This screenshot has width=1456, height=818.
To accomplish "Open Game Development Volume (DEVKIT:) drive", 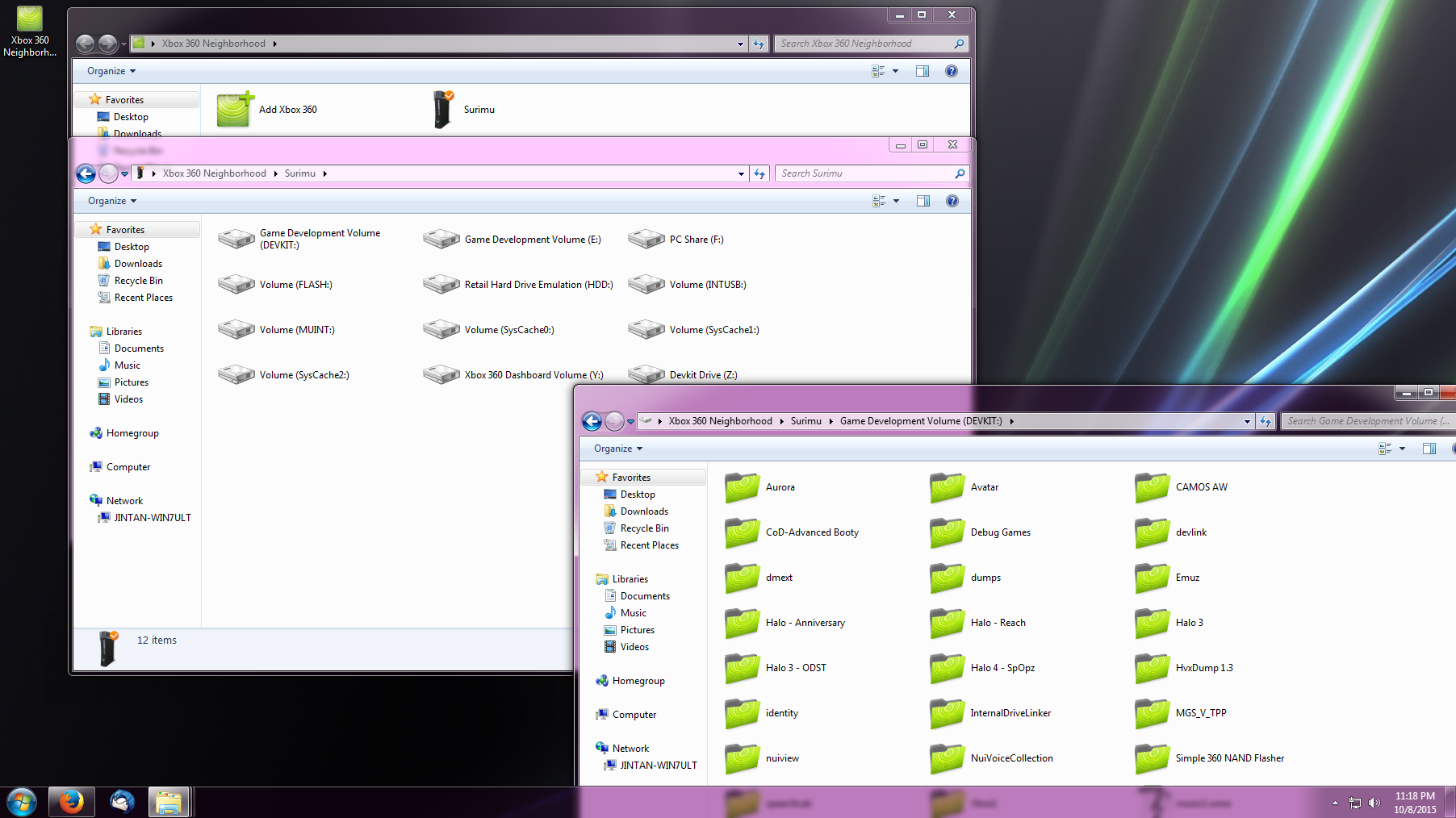I will (299, 239).
